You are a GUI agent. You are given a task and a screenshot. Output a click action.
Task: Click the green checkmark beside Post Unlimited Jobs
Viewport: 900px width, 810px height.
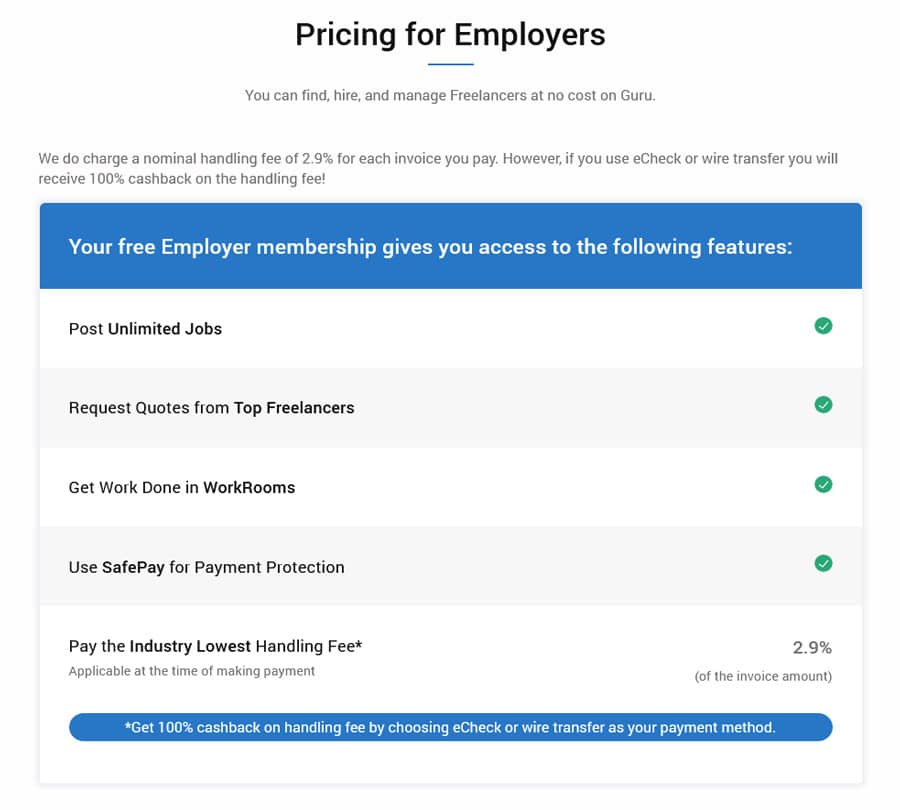click(823, 325)
